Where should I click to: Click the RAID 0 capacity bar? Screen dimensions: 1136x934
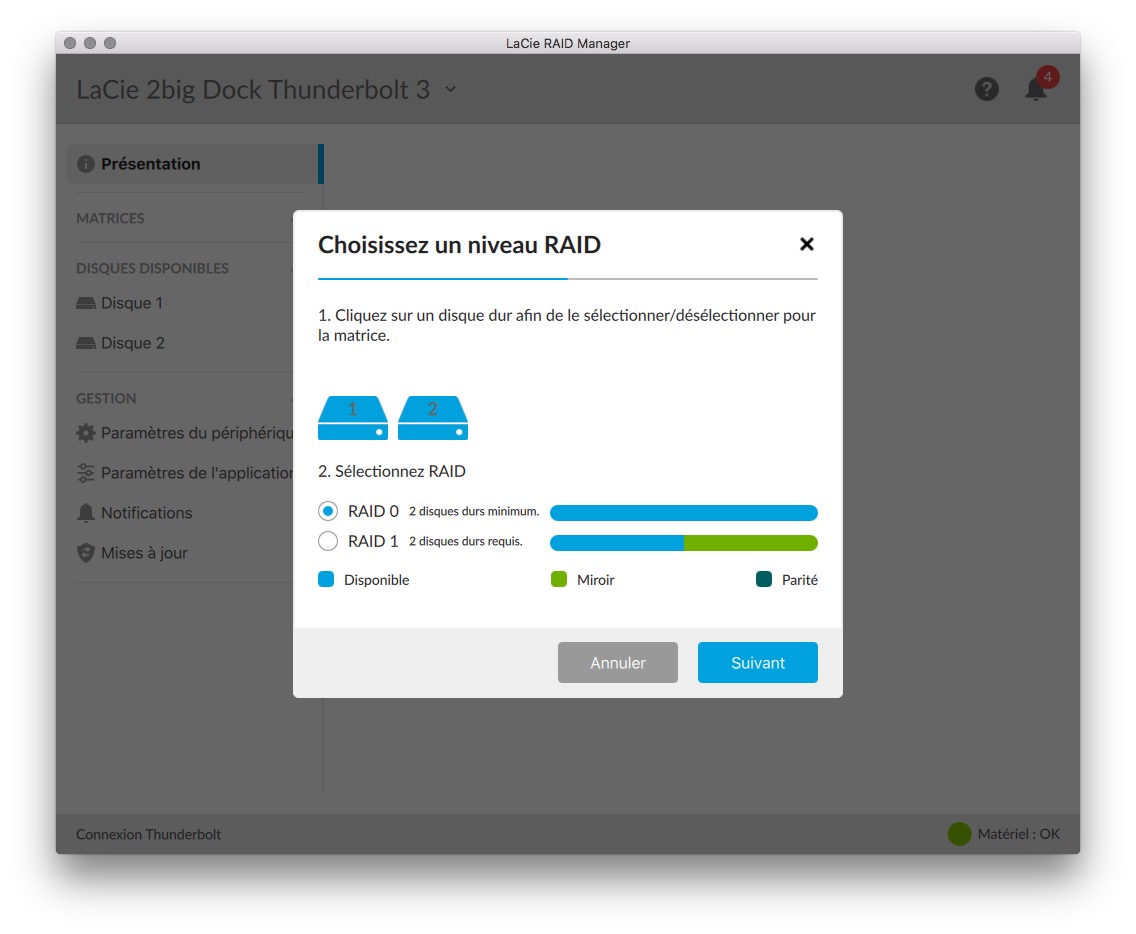point(683,513)
